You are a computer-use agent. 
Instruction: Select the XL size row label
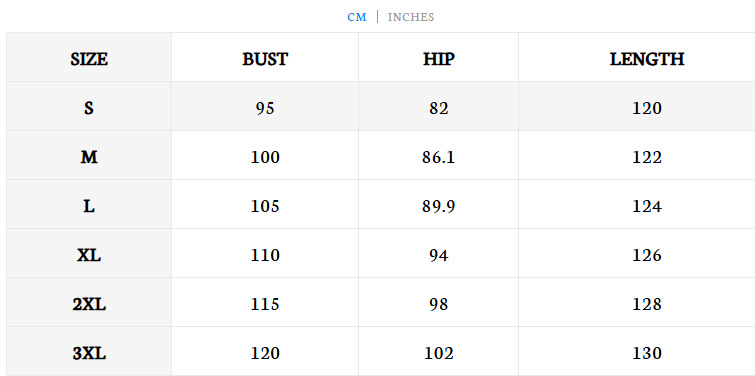point(89,254)
